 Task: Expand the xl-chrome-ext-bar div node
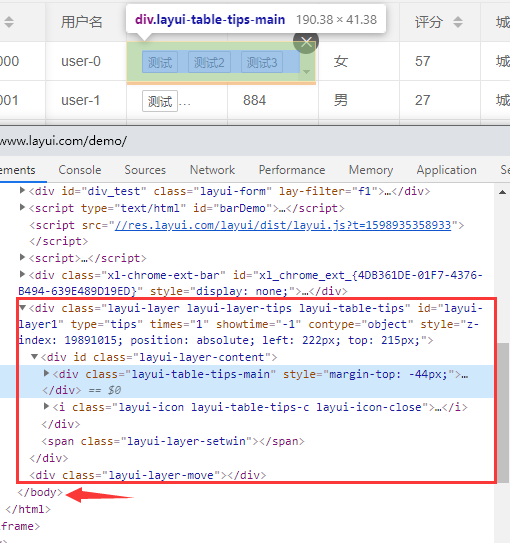pyautogui.click(x=22, y=274)
